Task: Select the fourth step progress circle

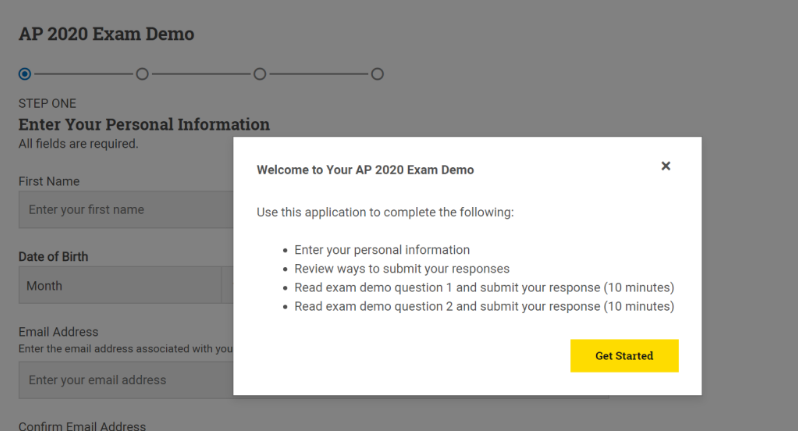Action: tap(377, 74)
